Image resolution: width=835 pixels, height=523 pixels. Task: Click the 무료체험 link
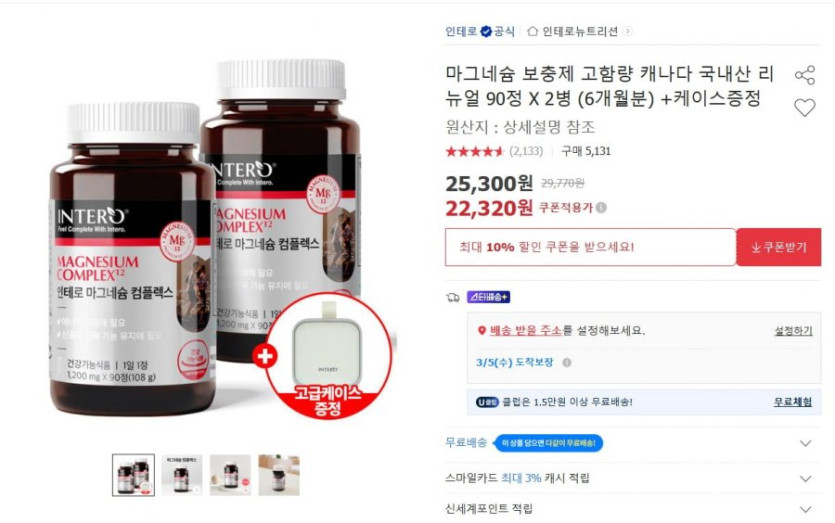793,402
